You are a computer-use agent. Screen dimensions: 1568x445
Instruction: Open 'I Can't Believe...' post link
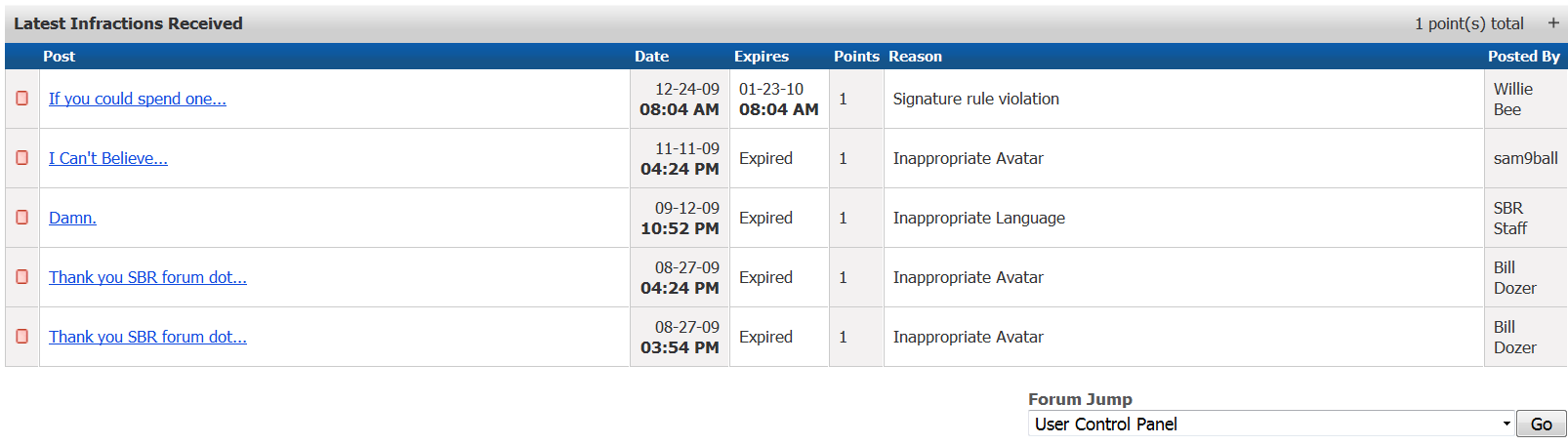[x=108, y=158]
